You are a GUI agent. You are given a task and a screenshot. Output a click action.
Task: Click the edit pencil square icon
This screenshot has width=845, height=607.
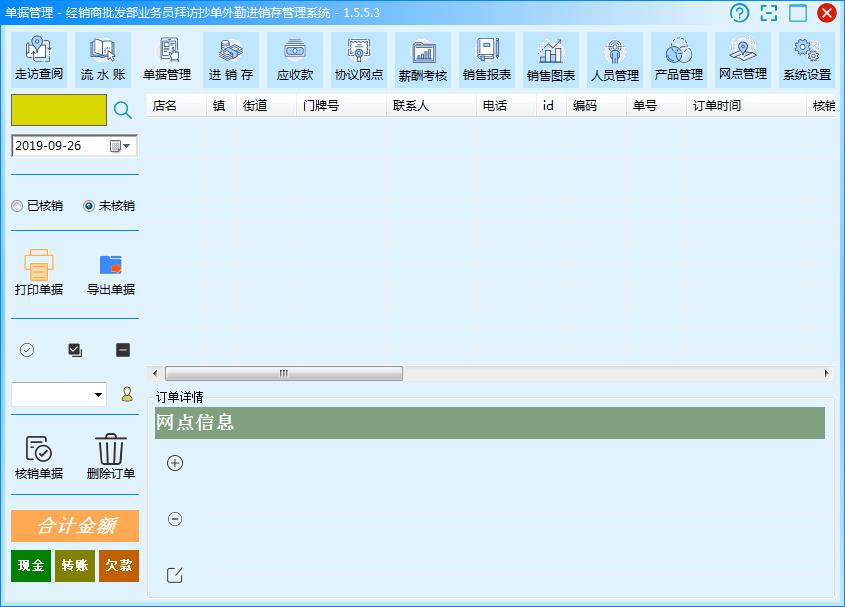pyautogui.click(x=175, y=575)
